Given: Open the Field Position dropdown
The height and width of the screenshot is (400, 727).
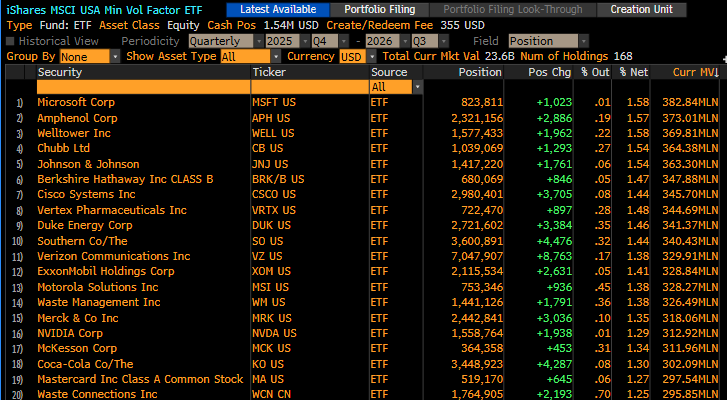Looking at the screenshot, I should point(548,41).
